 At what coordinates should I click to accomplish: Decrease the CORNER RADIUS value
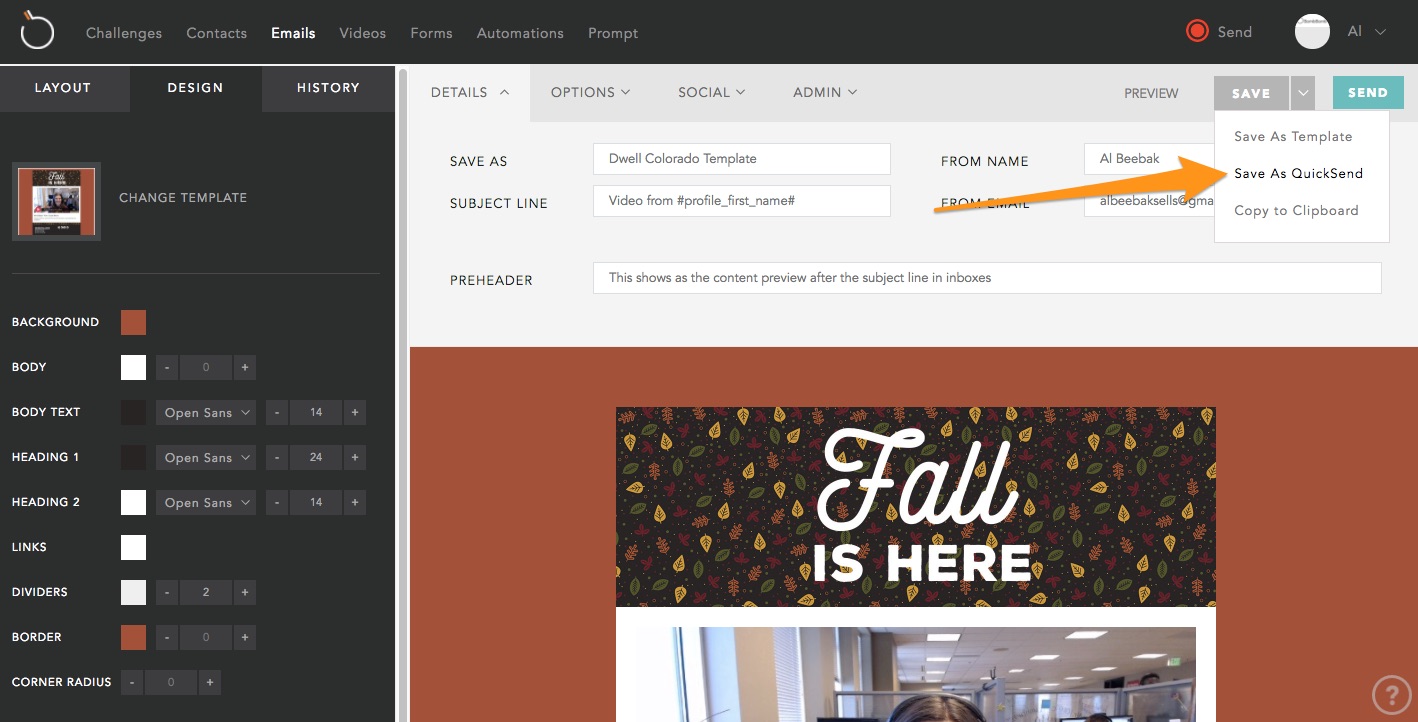(x=132, y=682)
